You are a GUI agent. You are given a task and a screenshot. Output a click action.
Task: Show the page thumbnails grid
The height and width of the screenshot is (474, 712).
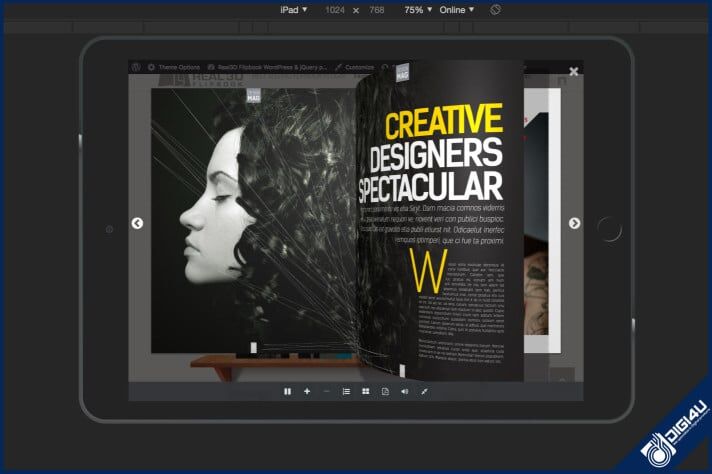[365, 391]
